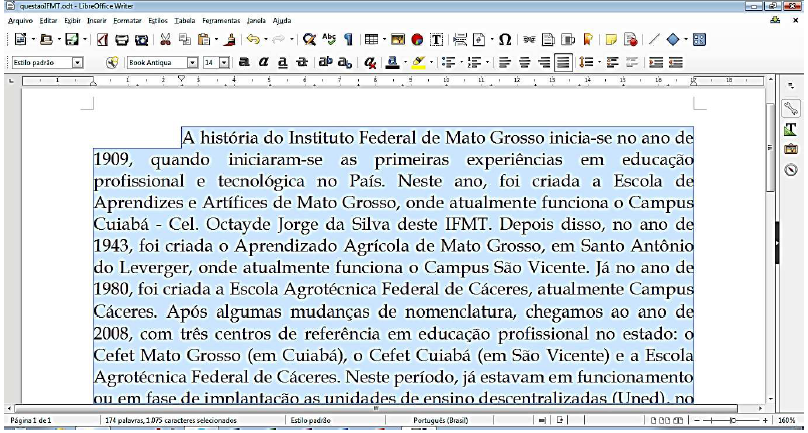Click font color swatch button

click(x=392, y=62)
